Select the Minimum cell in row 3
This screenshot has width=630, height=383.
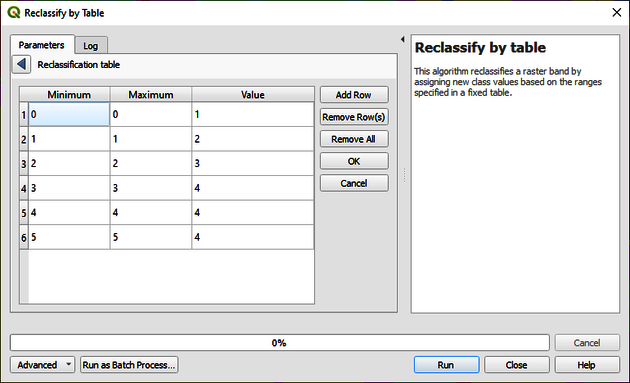point(69,164)
